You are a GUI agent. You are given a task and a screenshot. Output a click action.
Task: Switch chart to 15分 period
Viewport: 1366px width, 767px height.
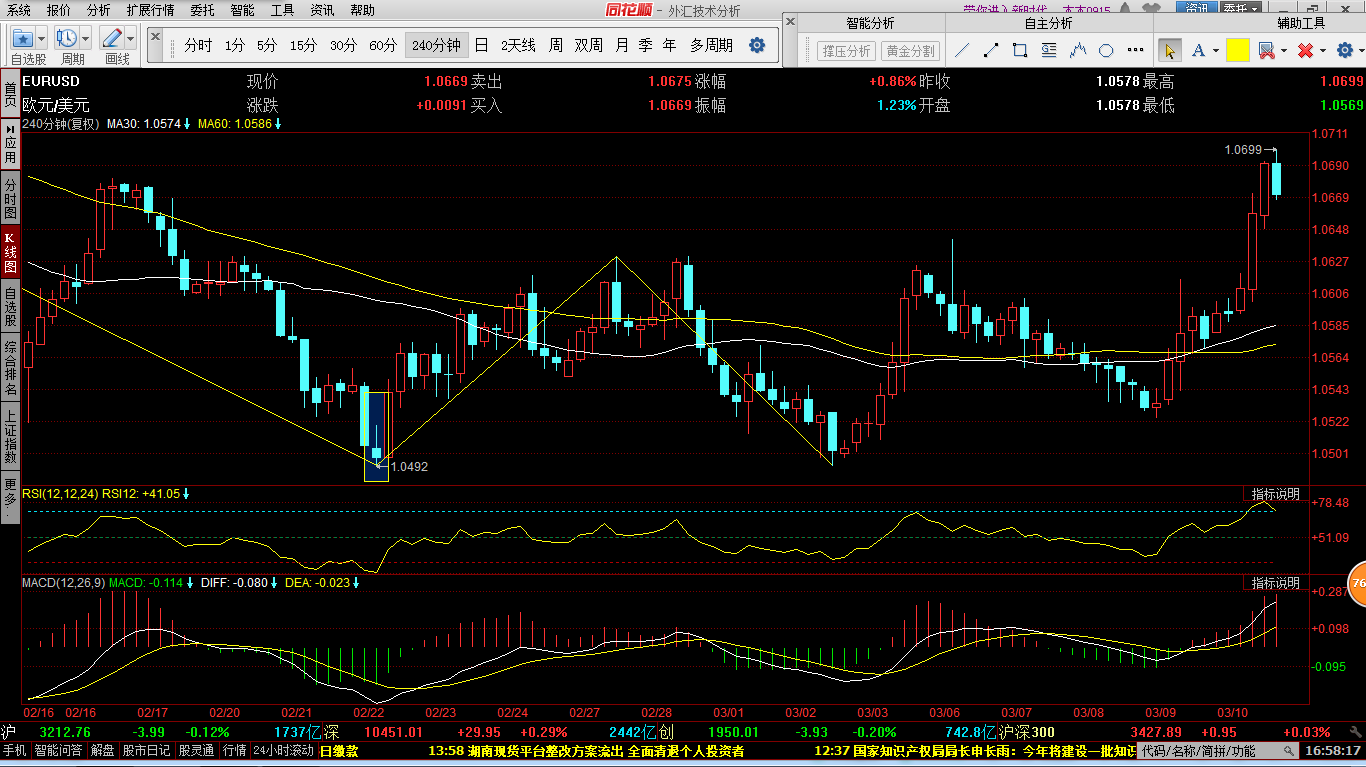coord(303,45)
